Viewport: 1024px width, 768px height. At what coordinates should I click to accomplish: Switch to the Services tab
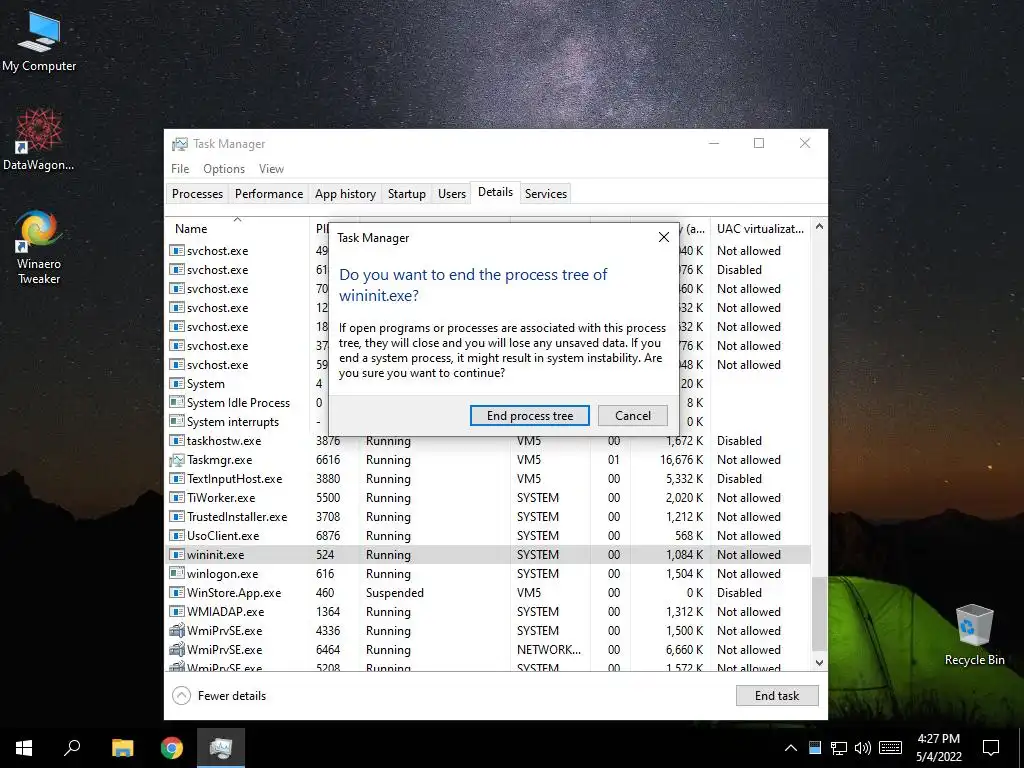546,194
